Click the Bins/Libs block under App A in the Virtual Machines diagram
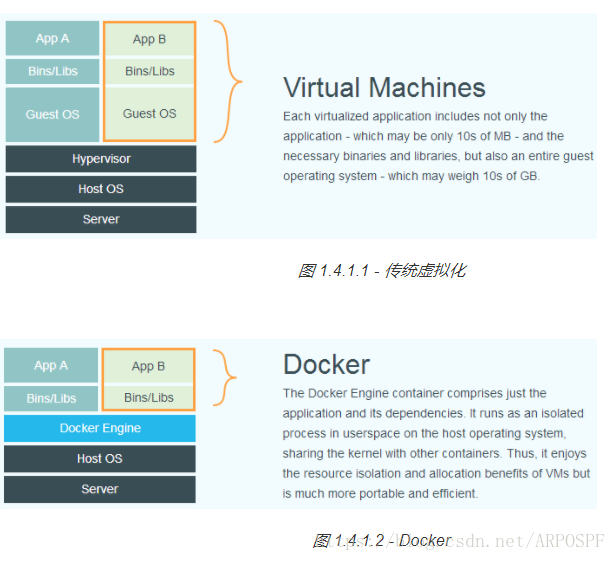This screenshot has height=561, width=616. click(52, 71)
